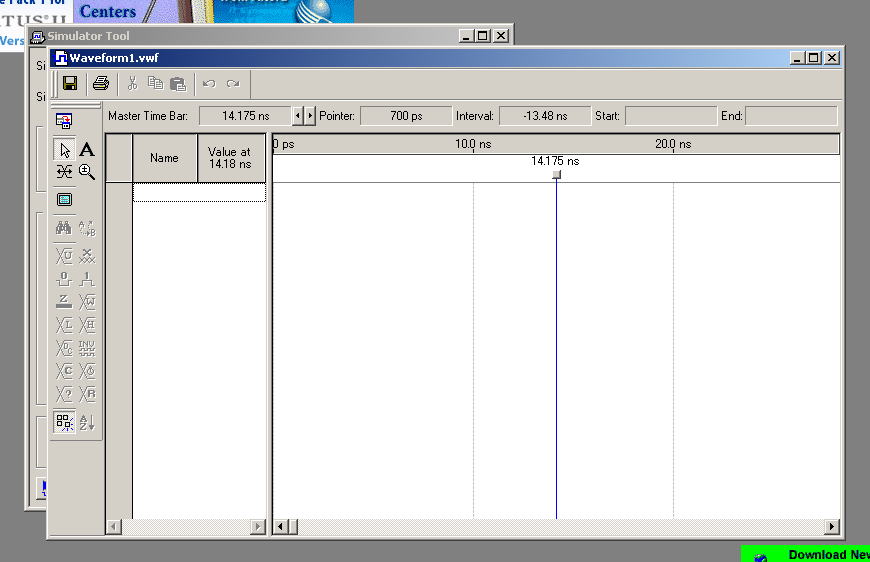The height and width of the screenshot is (562, 870).
Task: Click the Pointer value field showing 700 ps
Action: click(x=406, y=116)
